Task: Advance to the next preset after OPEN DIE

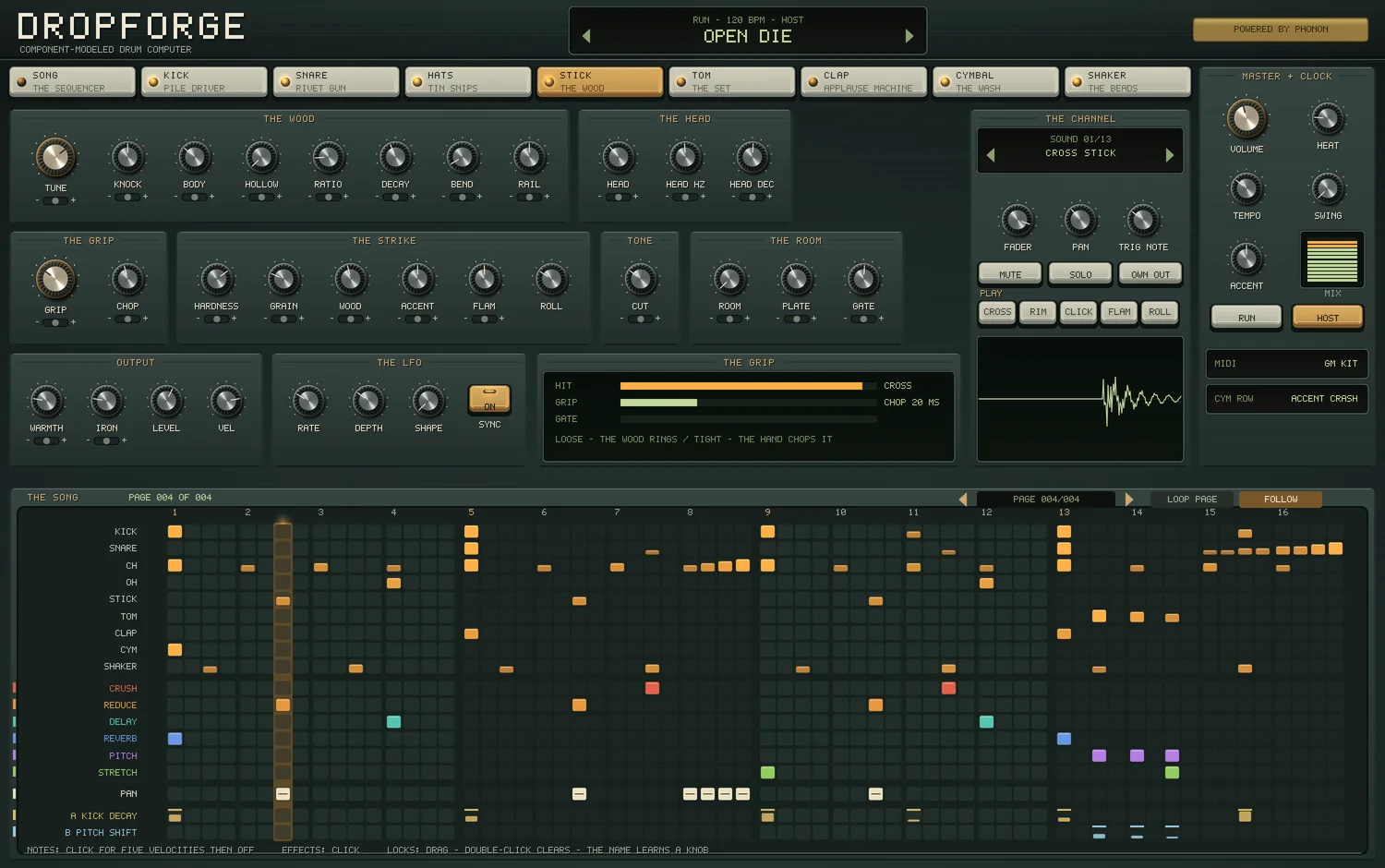Action: [909, 36]
